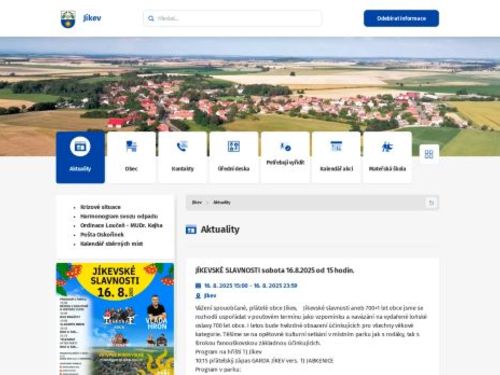Viewport: 500px width, 375px height.
Task: Click the Jíkev coat of arms logo
Action: (x=68, y=19)
